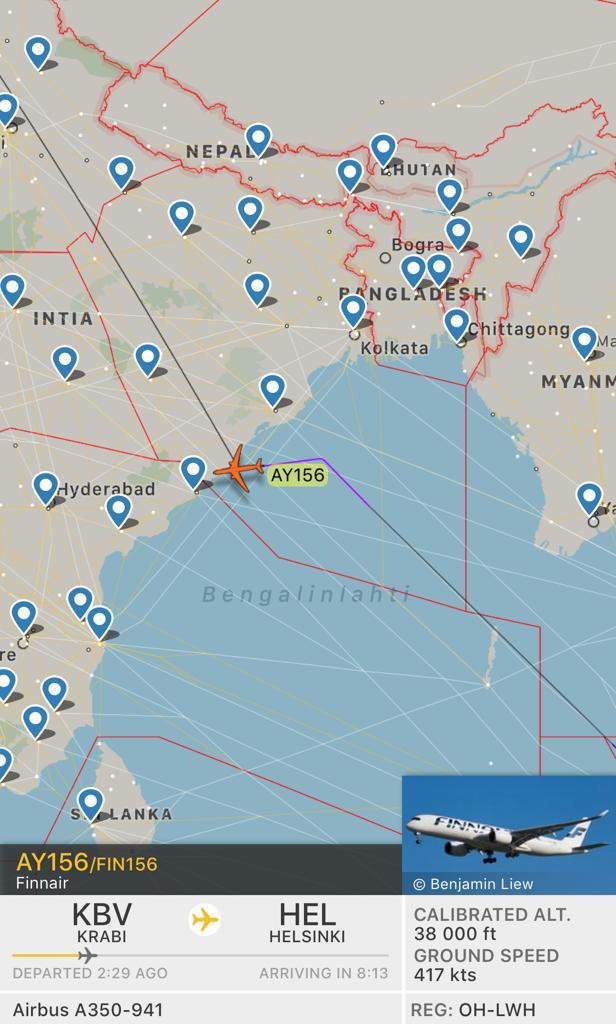The width and height of the screenshot is (616, 1024).
Task: Select the airport pin near Hyderabad
Action: (46, 488)
